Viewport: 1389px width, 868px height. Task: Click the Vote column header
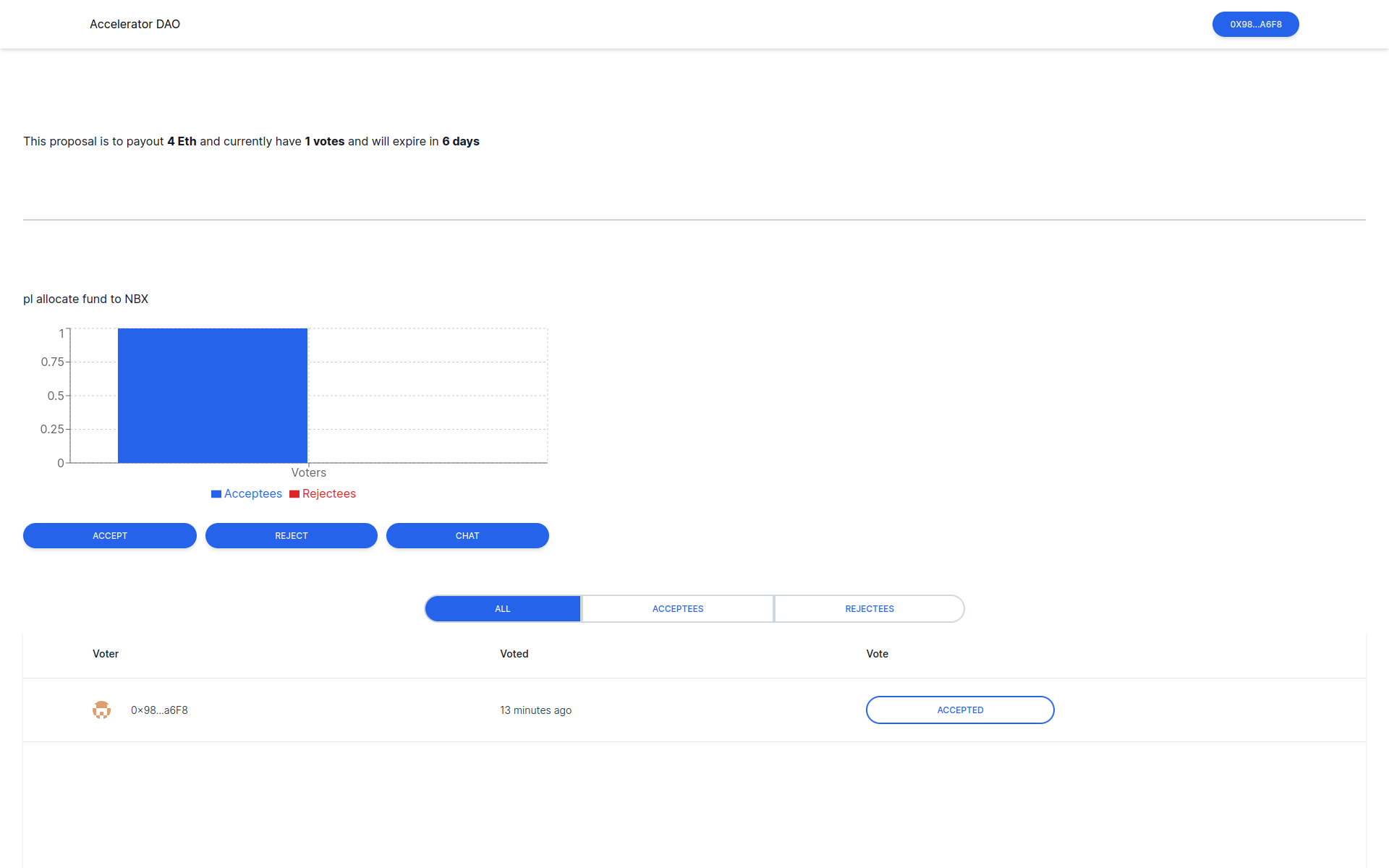pyautogui.click(x=877, y=654)
